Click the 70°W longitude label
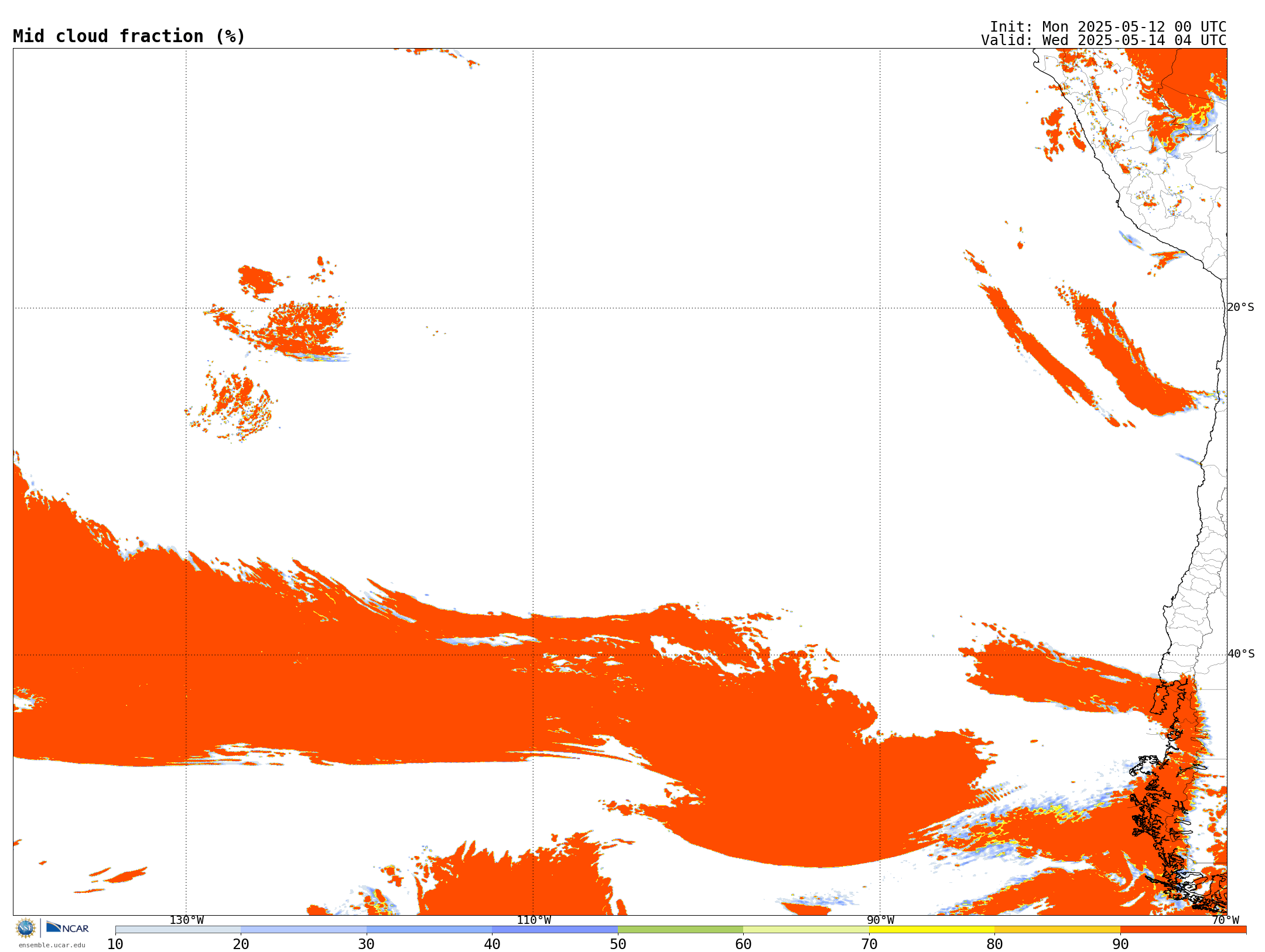Viewport: 1265px width, 952px height. click(1225, 920)
